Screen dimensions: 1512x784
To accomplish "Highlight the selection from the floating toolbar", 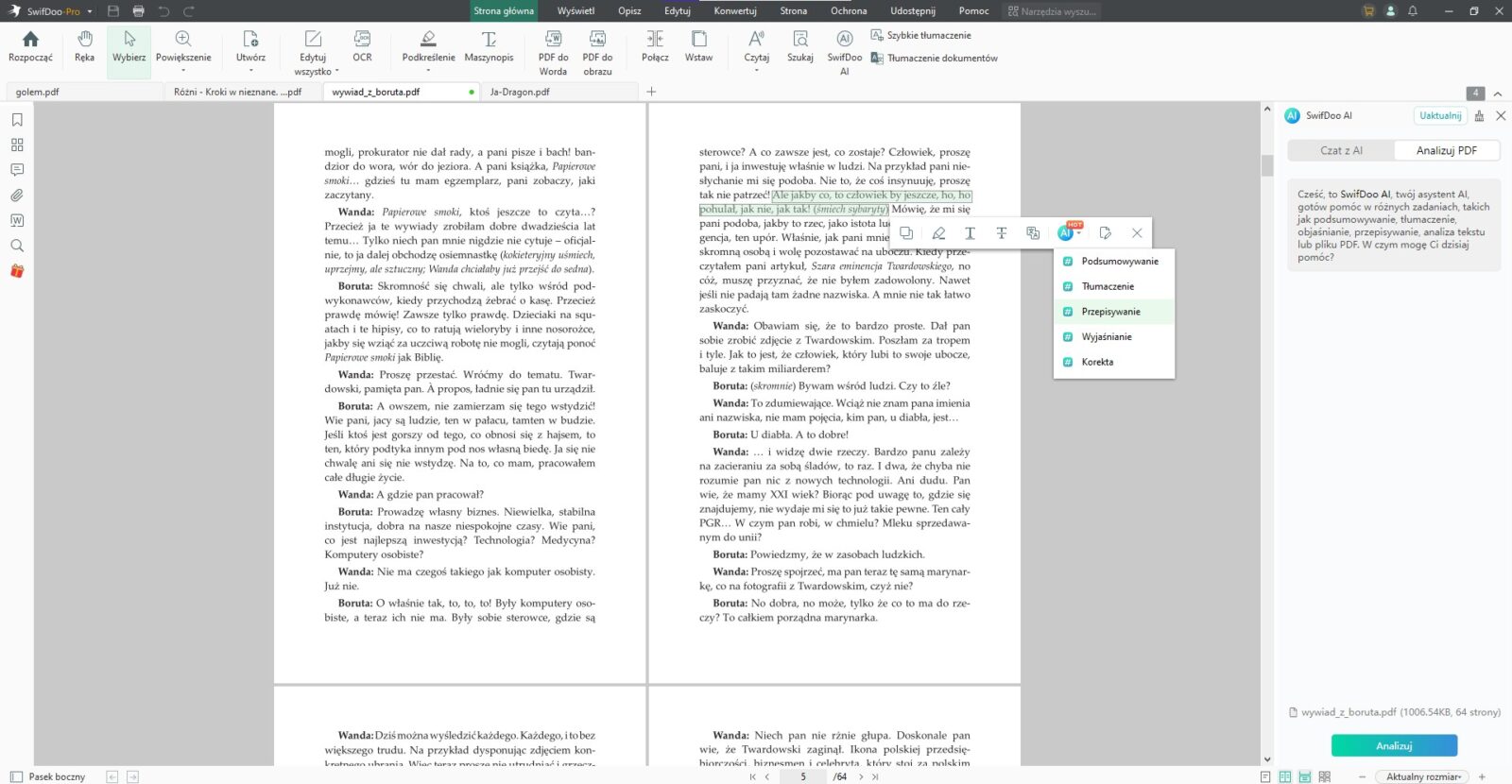I will [938, 233].
